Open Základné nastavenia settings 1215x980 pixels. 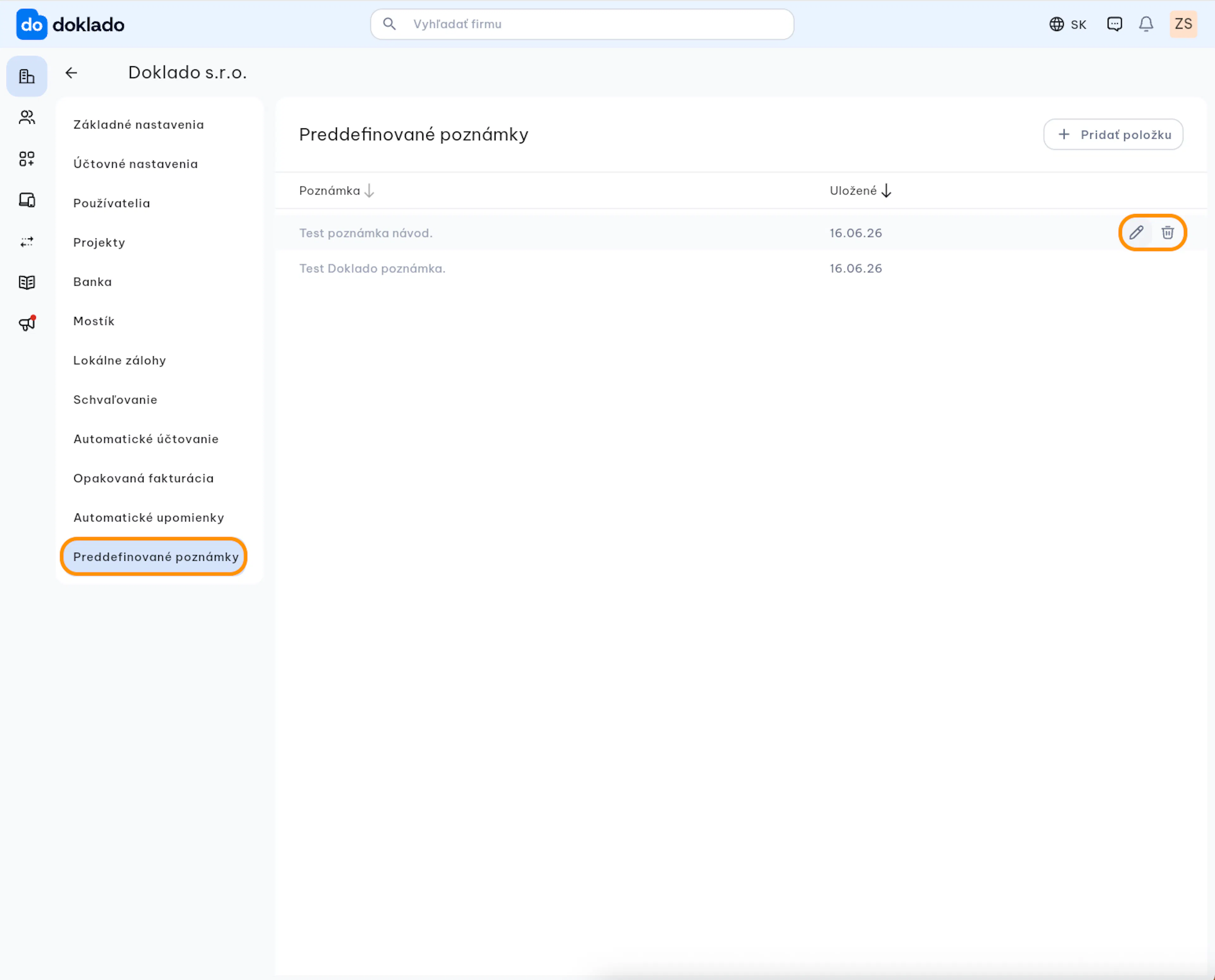(x=139, y=125)
